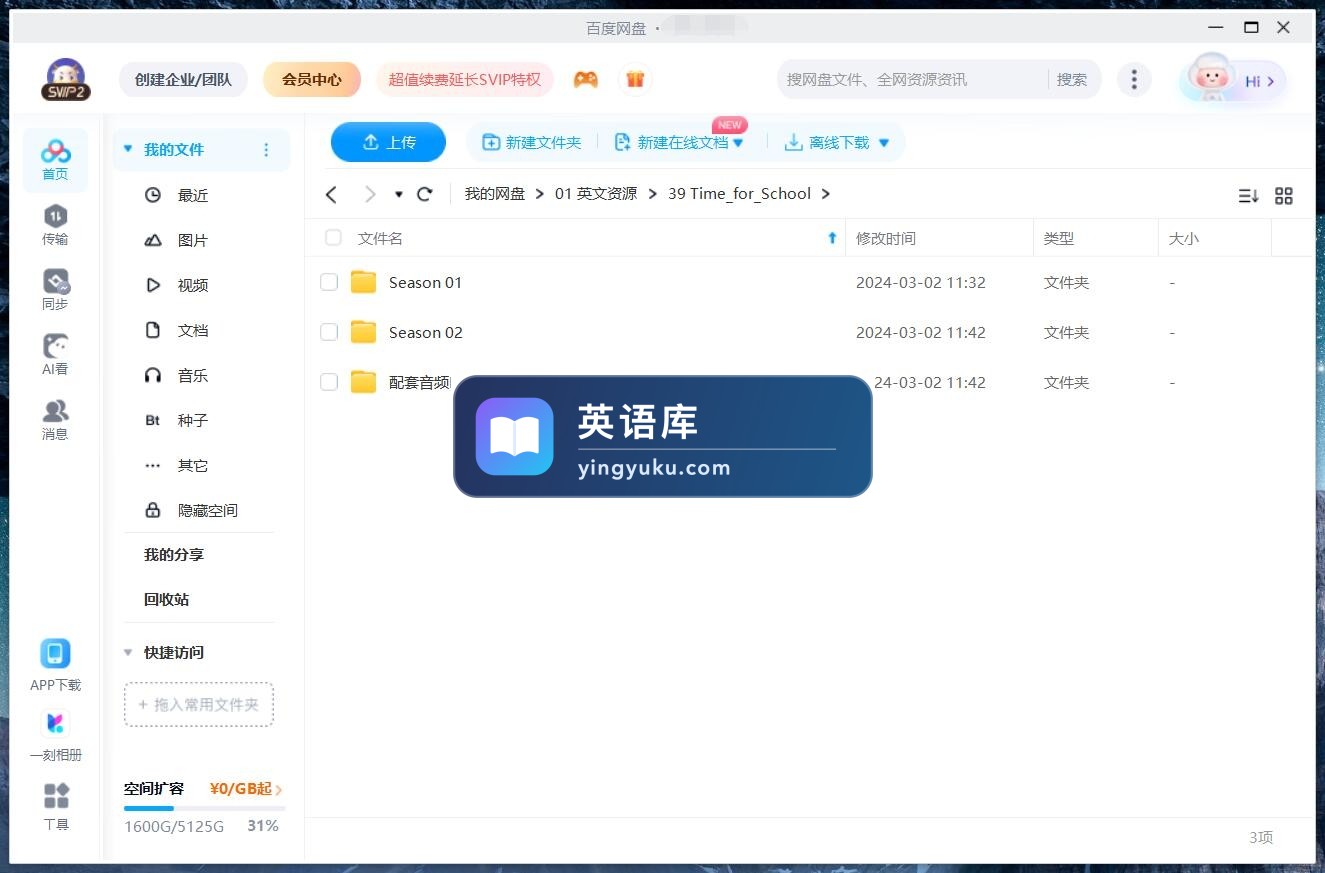
Task: Open the 传输 transfer panel
Action: point(55,225)
